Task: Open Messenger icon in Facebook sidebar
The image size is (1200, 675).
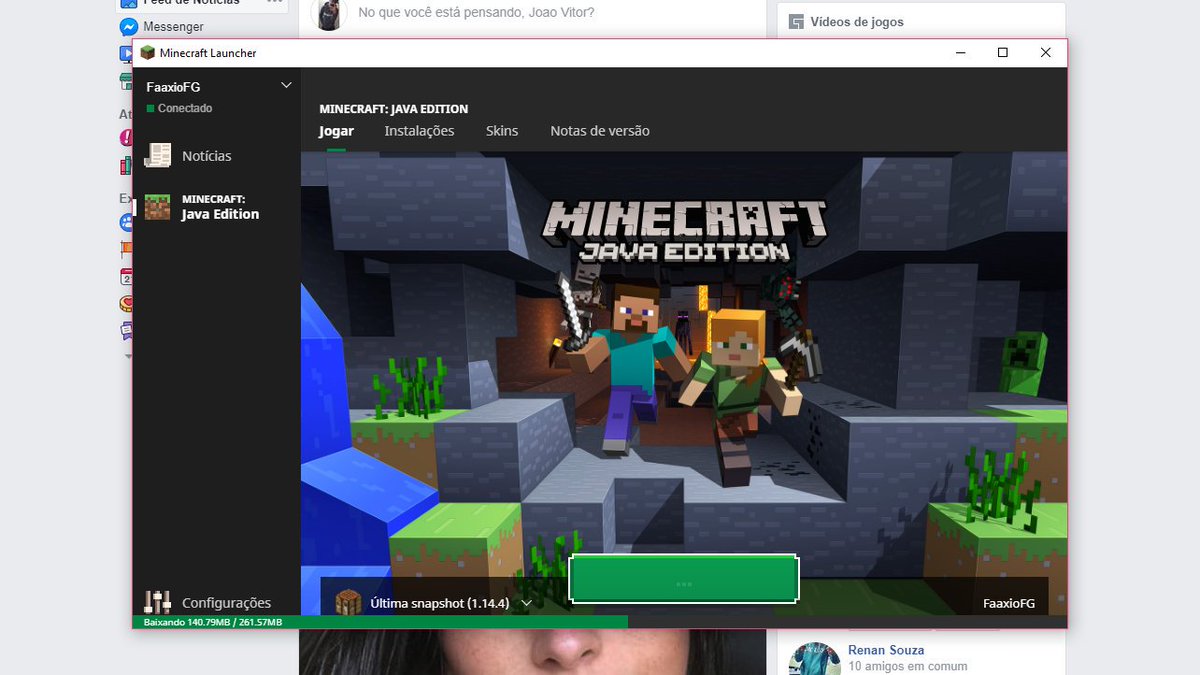Action: coord(128,27)
